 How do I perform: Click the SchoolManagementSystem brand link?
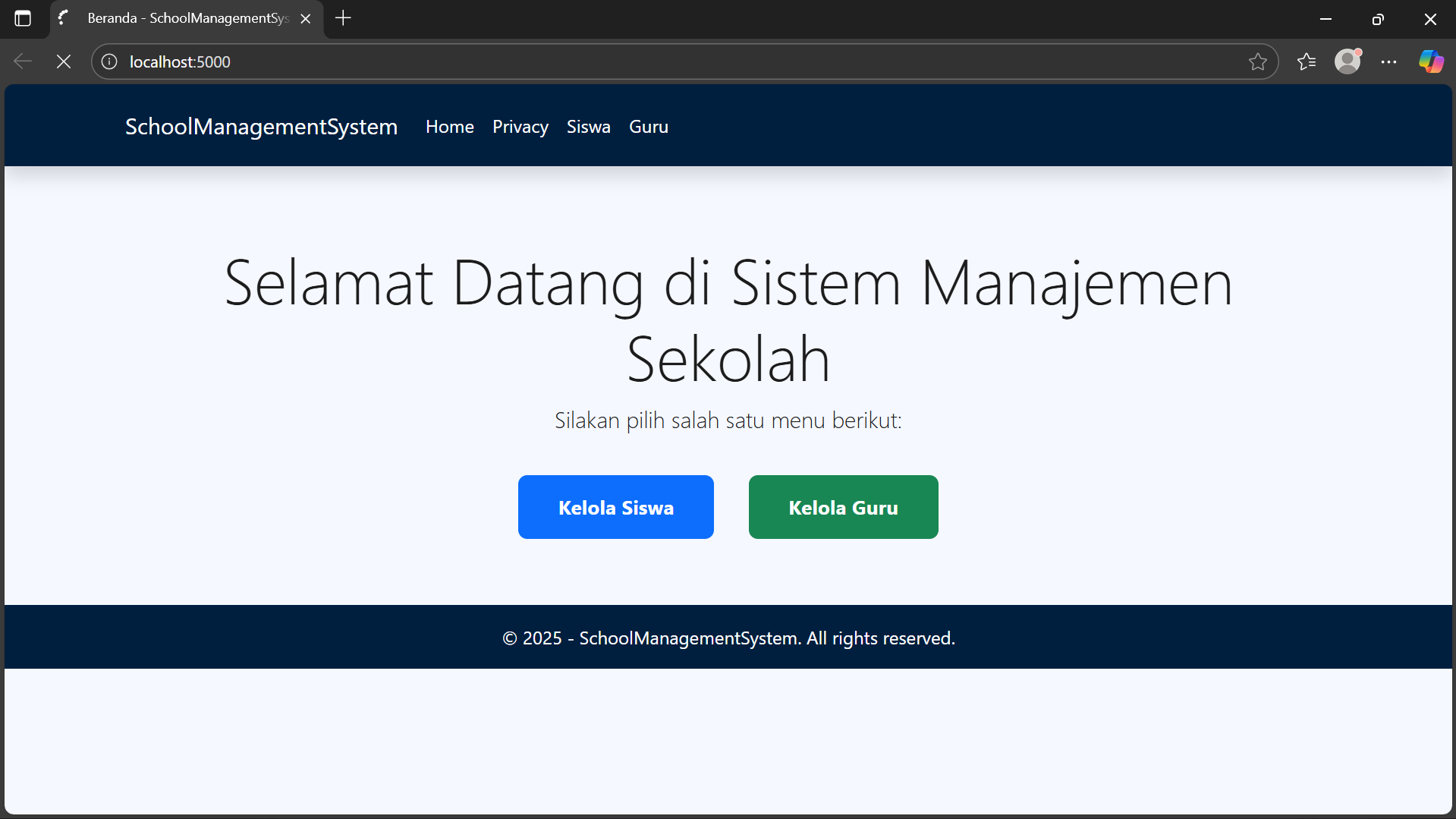coord(261,127)
